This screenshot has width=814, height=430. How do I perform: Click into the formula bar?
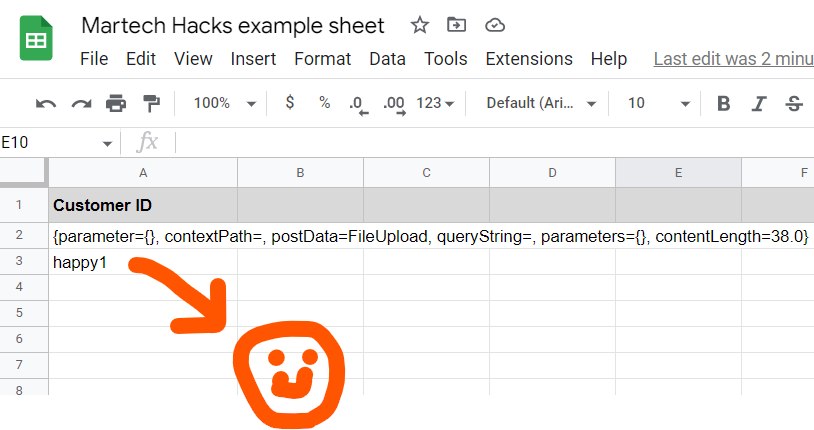pos(493,142)
